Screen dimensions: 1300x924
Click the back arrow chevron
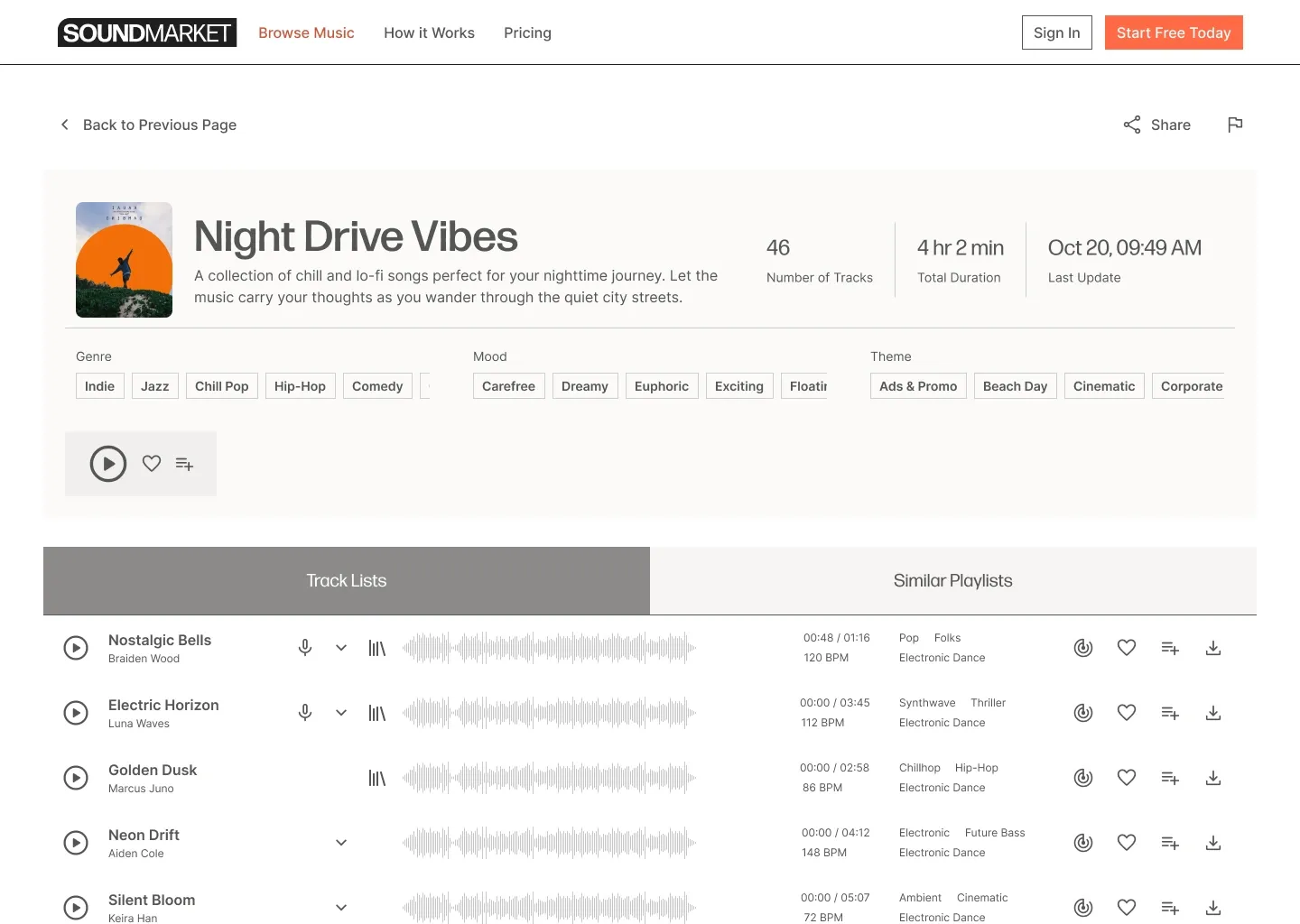(64, 125)
